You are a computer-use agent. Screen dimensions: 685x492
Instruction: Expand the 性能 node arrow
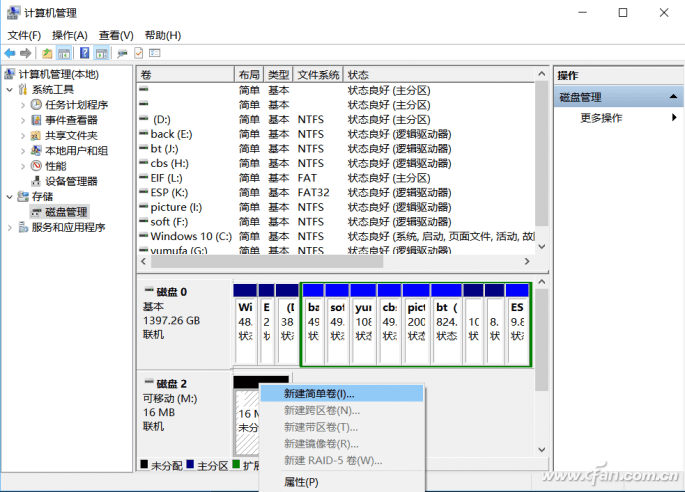[x=23, y=166]
